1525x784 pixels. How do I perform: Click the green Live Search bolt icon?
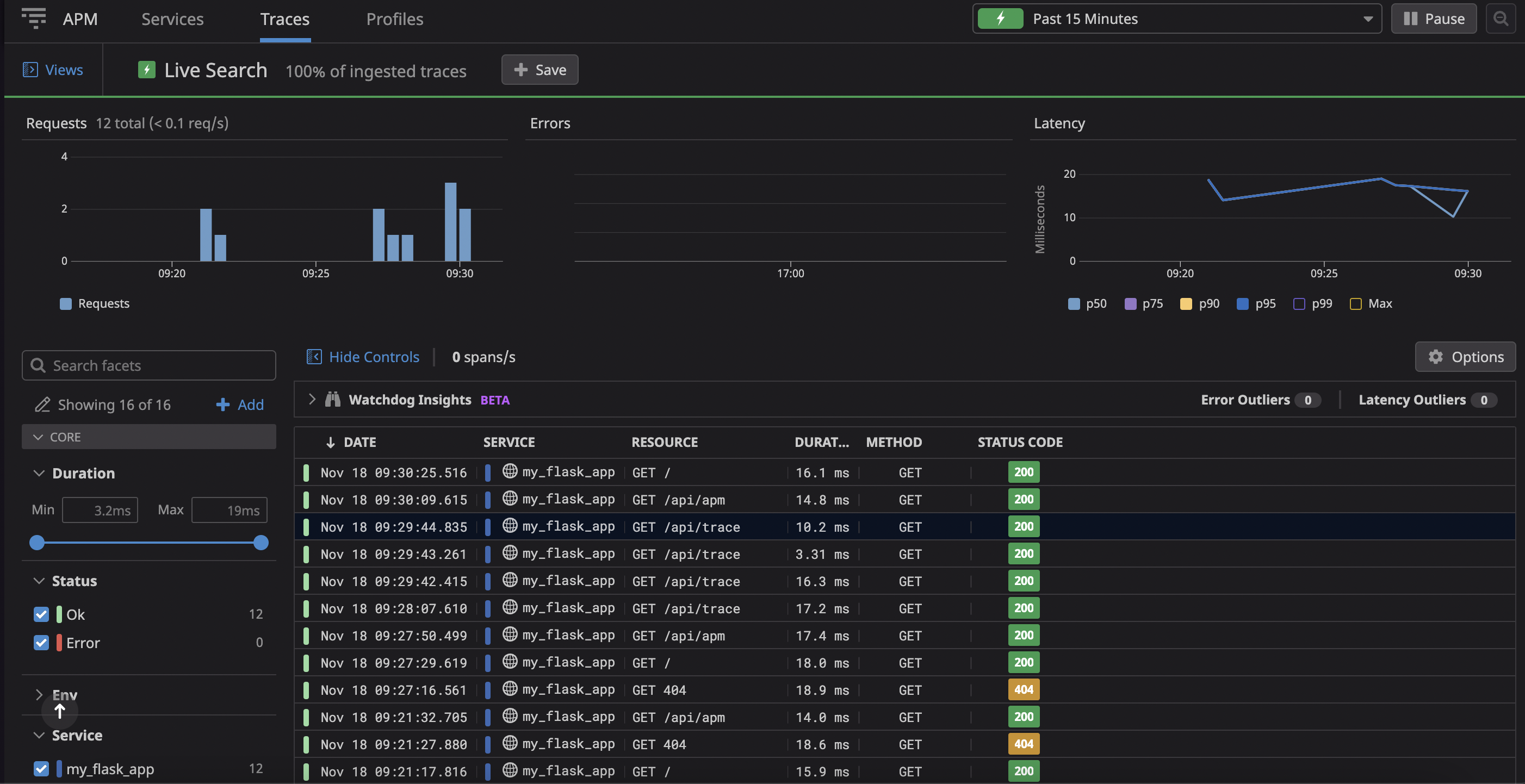(x=146, y=70)
